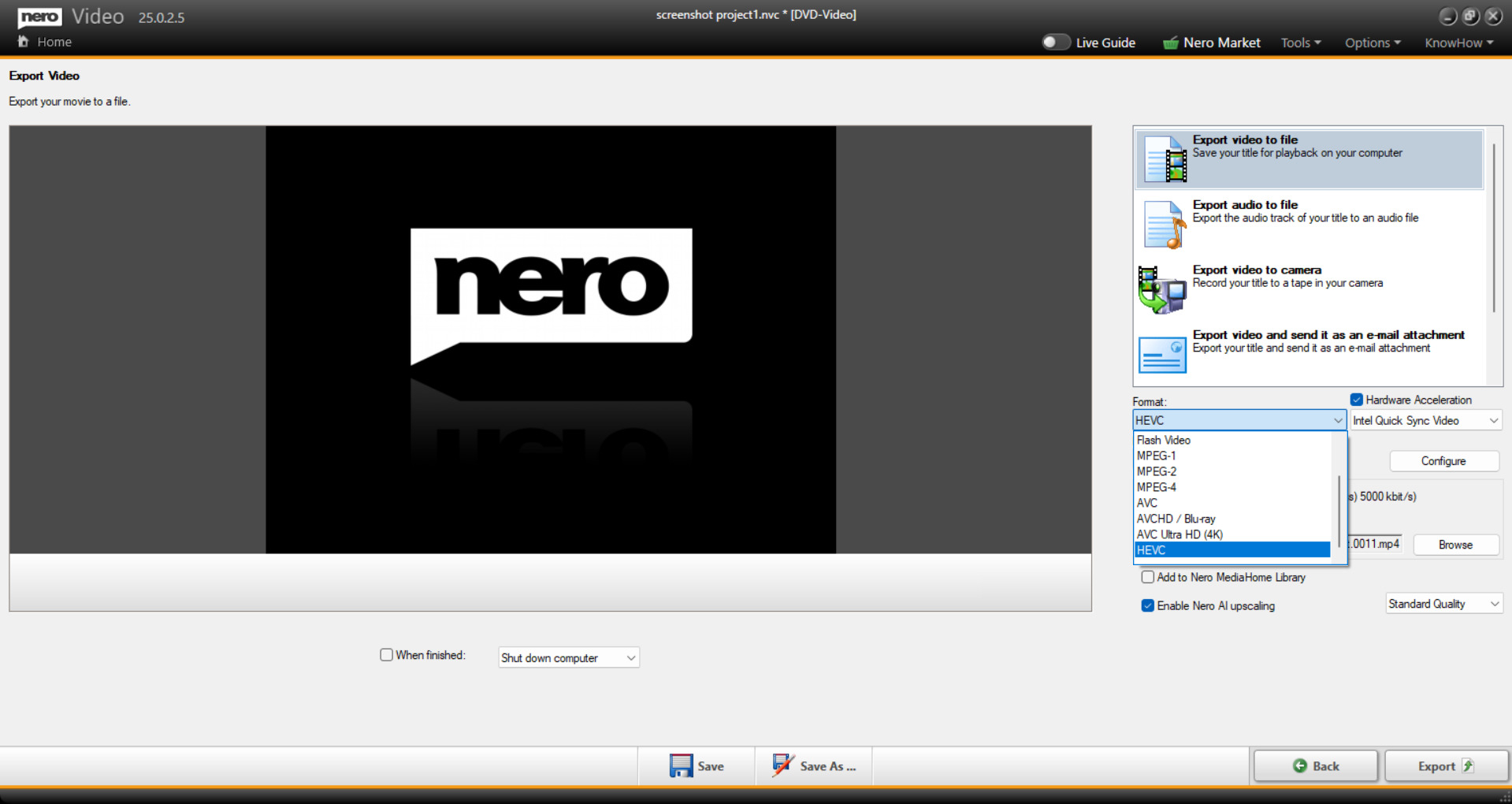Click the Export audio to file title
The width and height of the screenshot is (1512, 804).
click(x=1245, y=205)
